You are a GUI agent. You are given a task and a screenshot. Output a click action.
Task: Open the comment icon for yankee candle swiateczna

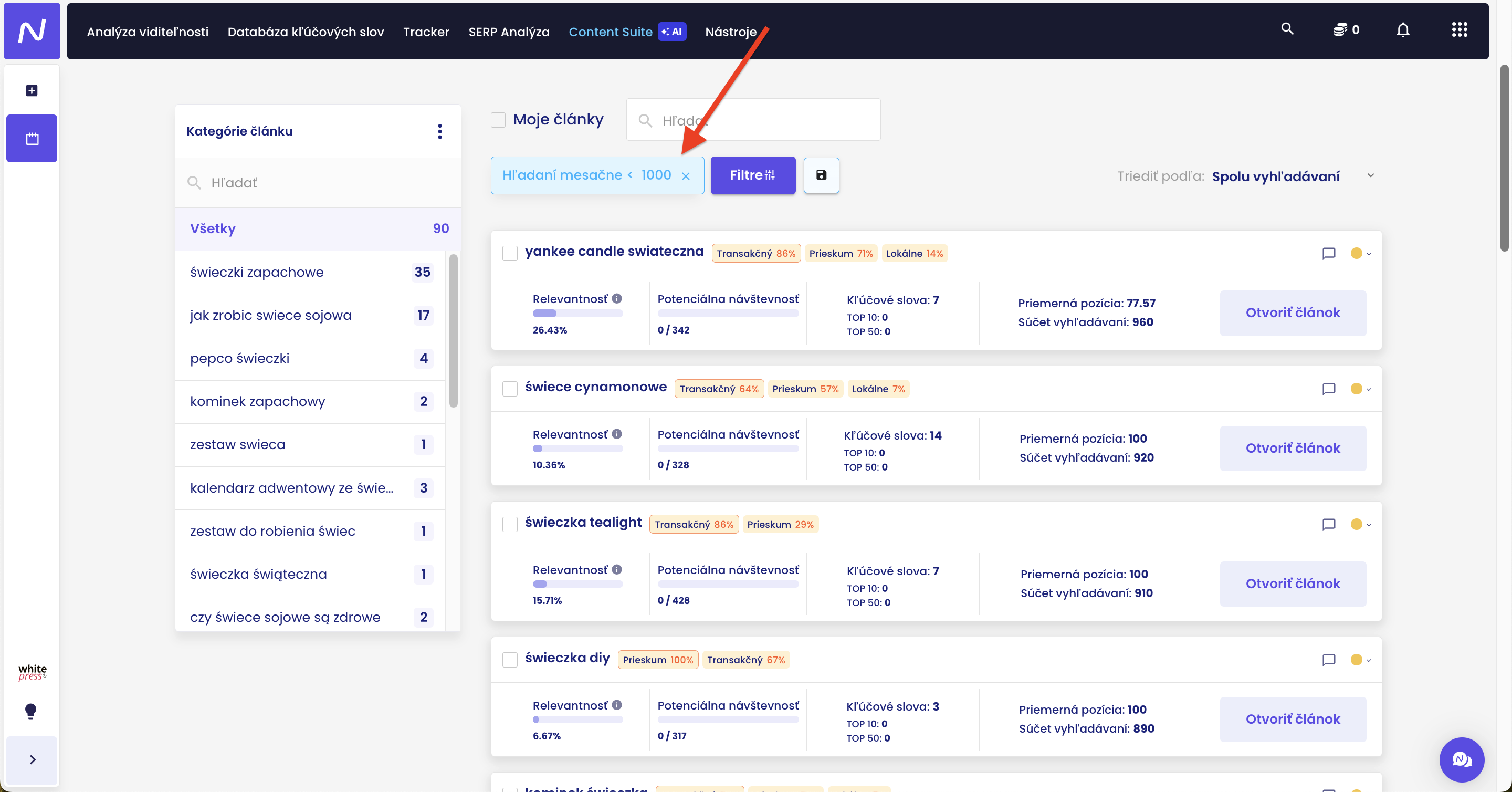[1328, 254]
